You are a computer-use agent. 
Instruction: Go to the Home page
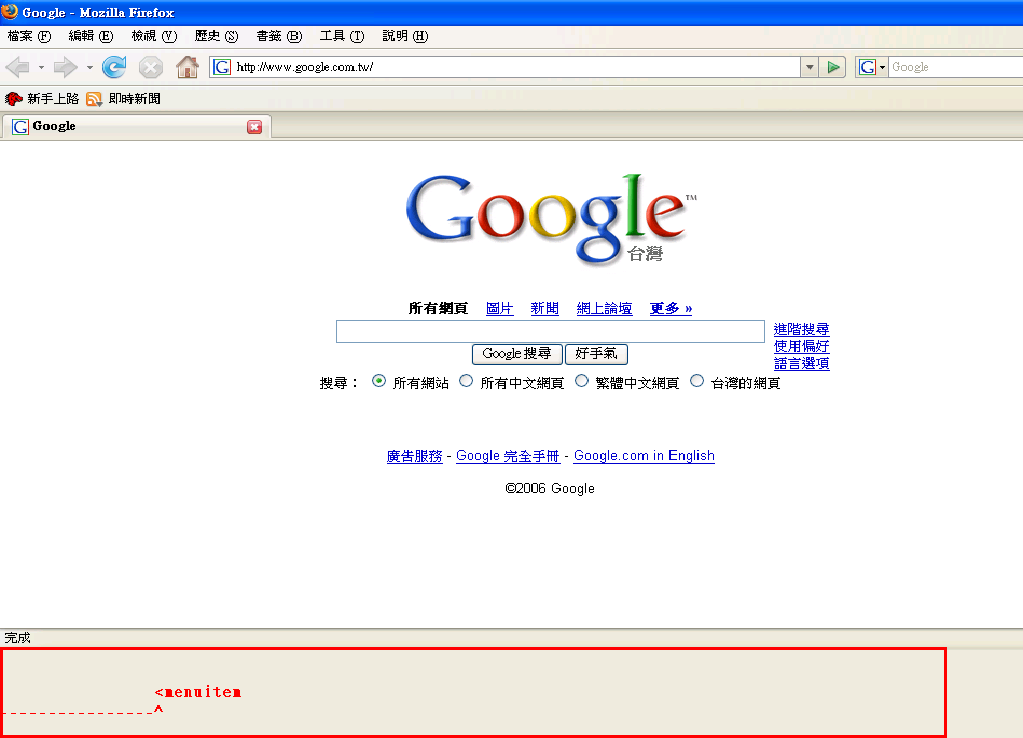tap(187, 67)
